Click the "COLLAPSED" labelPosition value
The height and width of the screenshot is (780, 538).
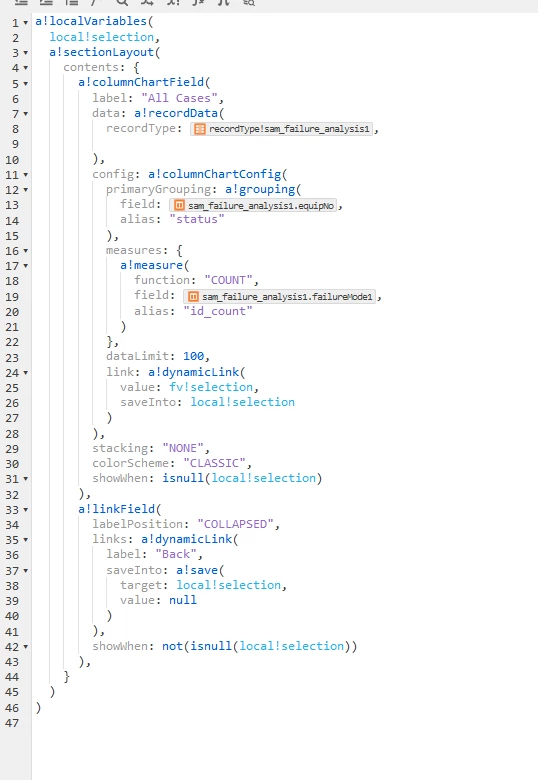(235, 524)
